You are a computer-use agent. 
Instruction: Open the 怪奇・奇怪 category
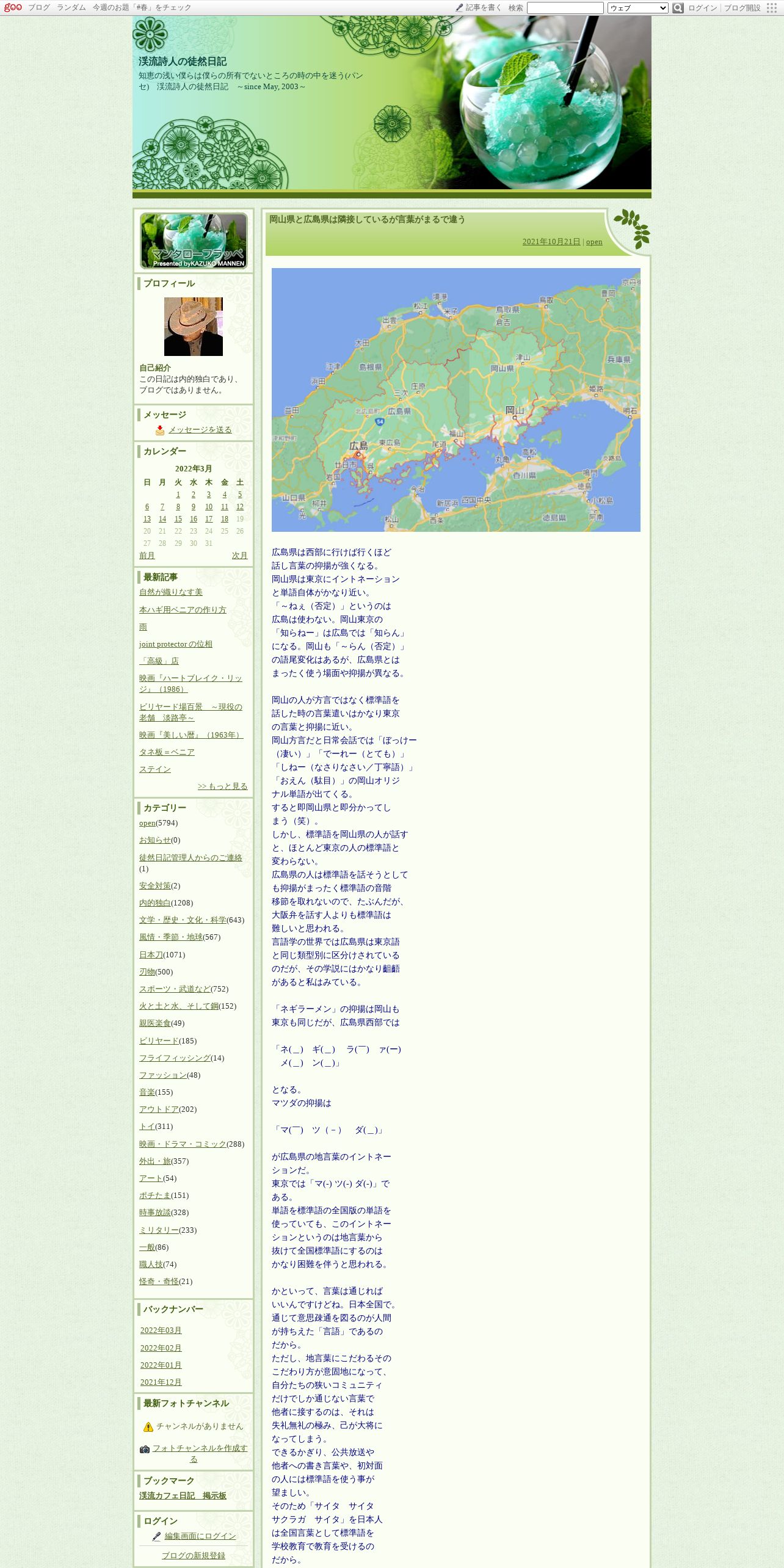(x=159, y=1282)
